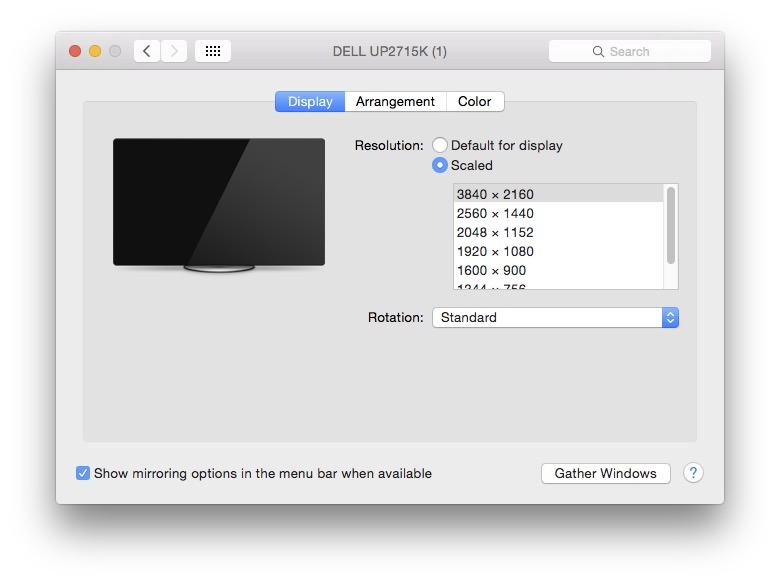The image size is (780, 584).
Task: Click the magnifier icon in Search field
Action: (598, 52)
